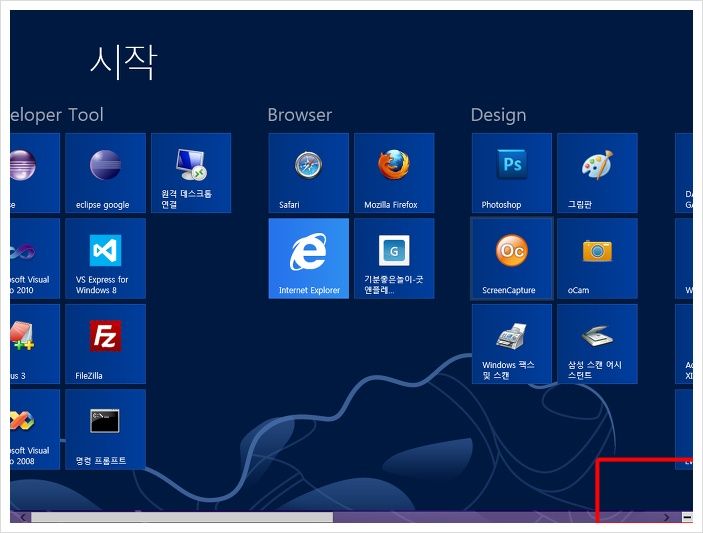Open Command Prompt (명령 프롬프트) tile
The width and height of the screenshot is (703, 533).
pyautogui.click(x=105, y=429)
